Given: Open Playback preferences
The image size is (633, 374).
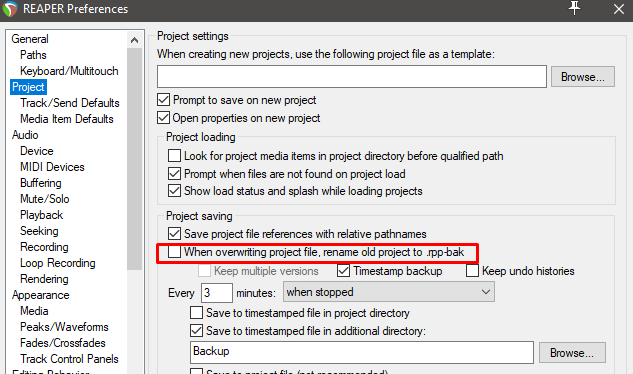Looking at the screenshot, I should tap(42, 215).
